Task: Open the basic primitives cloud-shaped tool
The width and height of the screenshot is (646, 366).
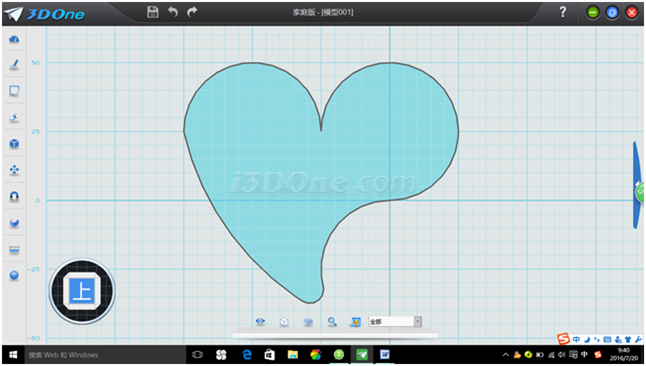Action: pyautogui.click(x=14, y=39)
